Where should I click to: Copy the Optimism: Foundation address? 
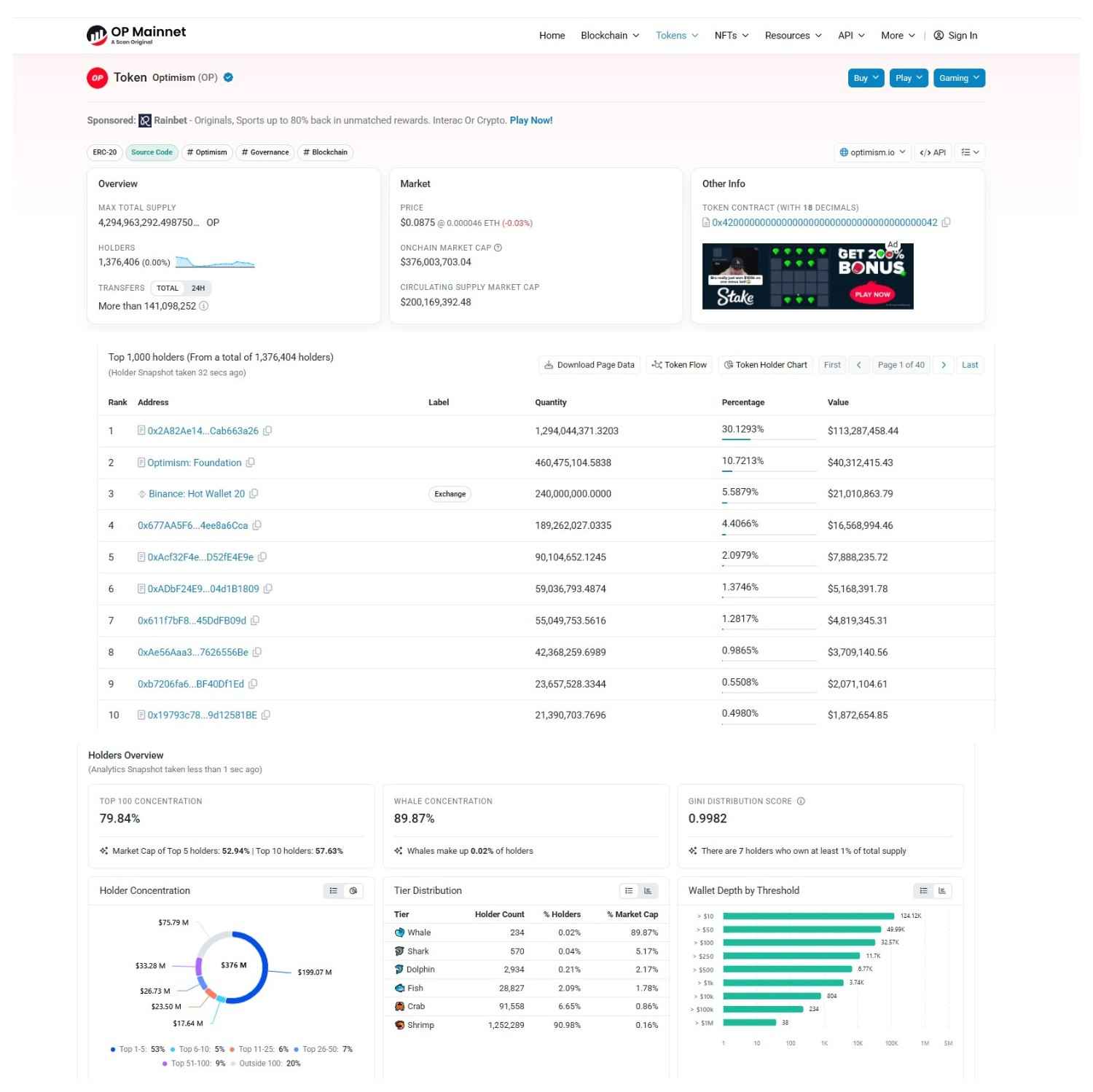[251, 463]
